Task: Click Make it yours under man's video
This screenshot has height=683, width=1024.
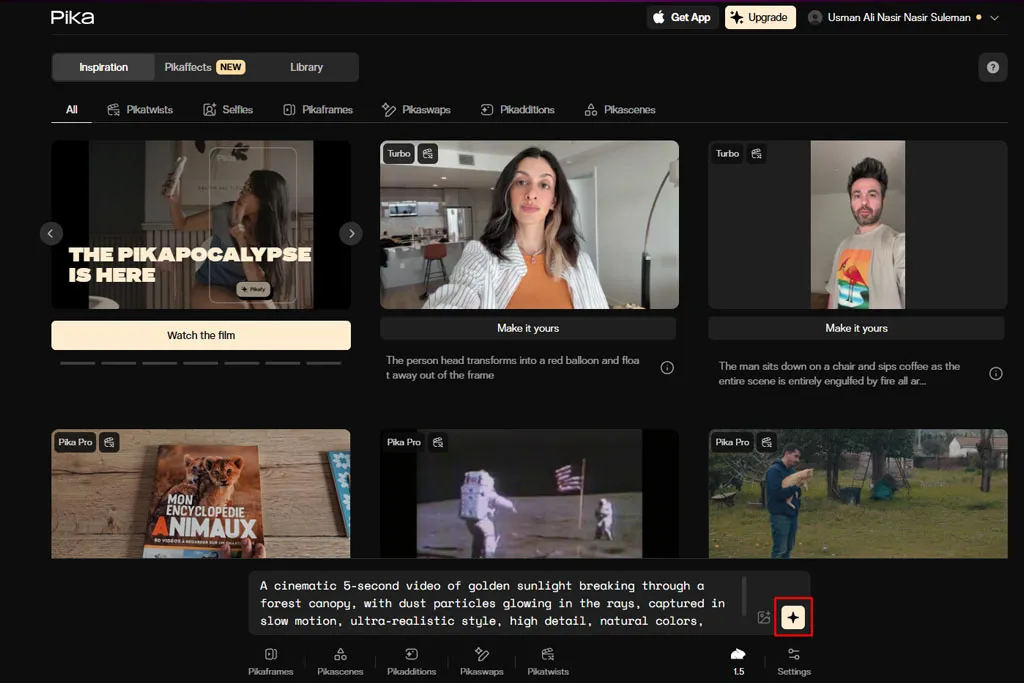Action: pos(856,328)
